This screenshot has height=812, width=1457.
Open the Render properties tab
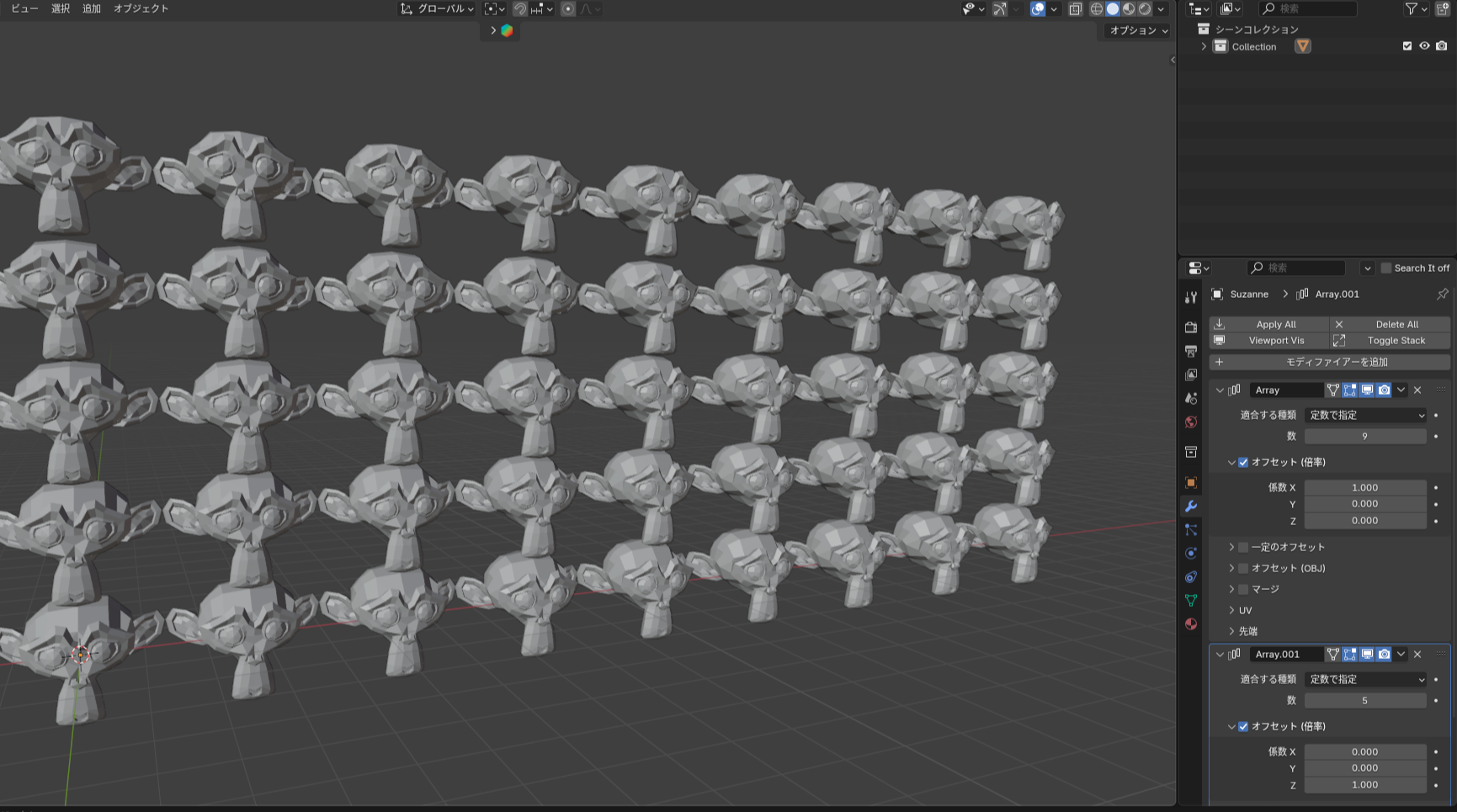(1191, 327)
